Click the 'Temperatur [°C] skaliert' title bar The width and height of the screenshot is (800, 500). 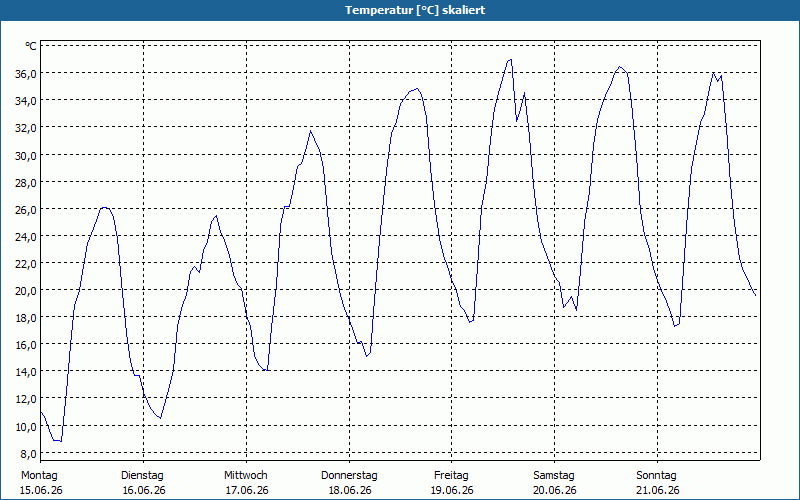400,10
